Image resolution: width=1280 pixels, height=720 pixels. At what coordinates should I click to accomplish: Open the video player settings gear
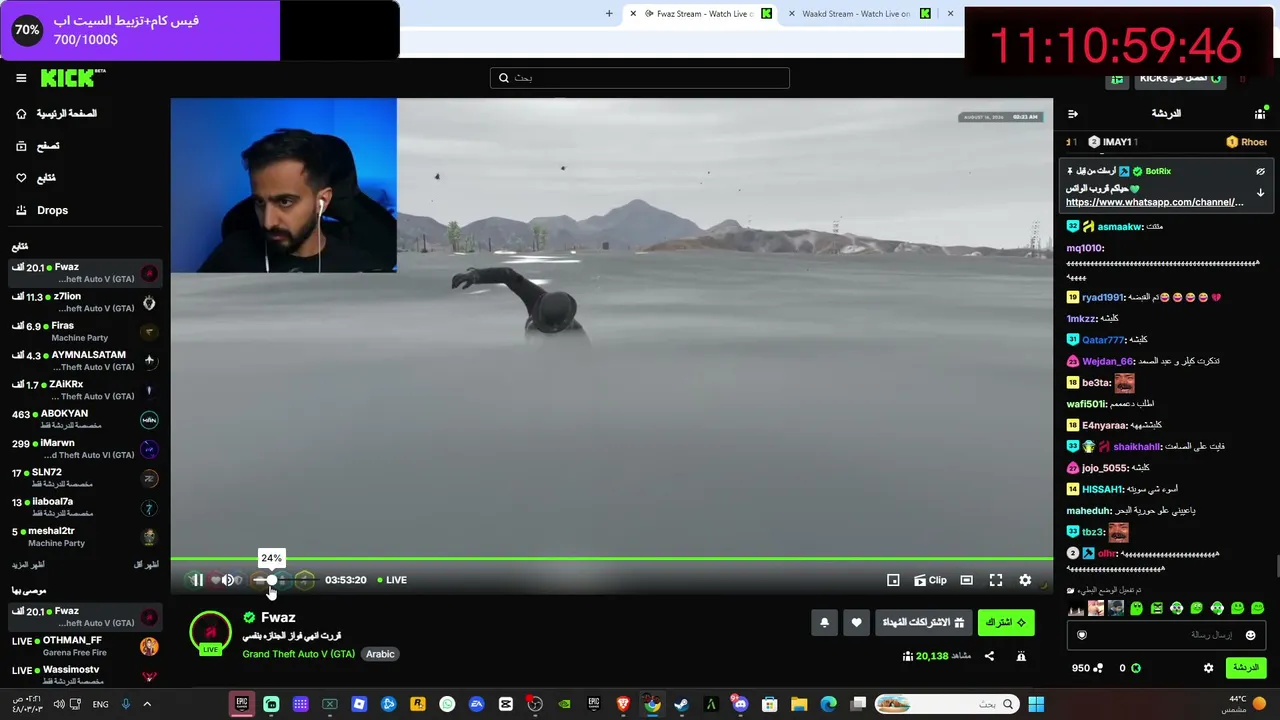click(1025, 580)
